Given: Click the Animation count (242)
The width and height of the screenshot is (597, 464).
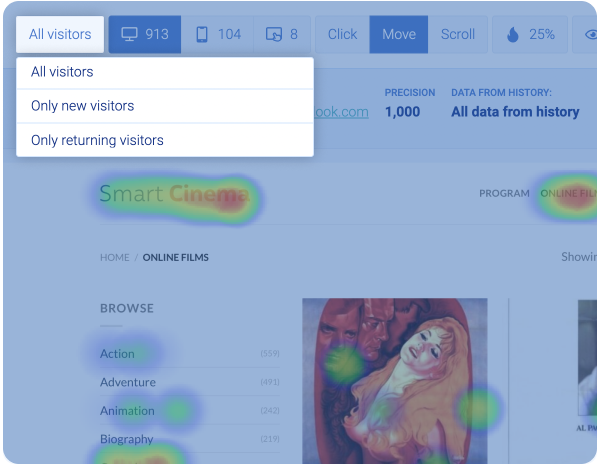Looking at the screenshot, I should pyautogui.click(x=270, y=411).
